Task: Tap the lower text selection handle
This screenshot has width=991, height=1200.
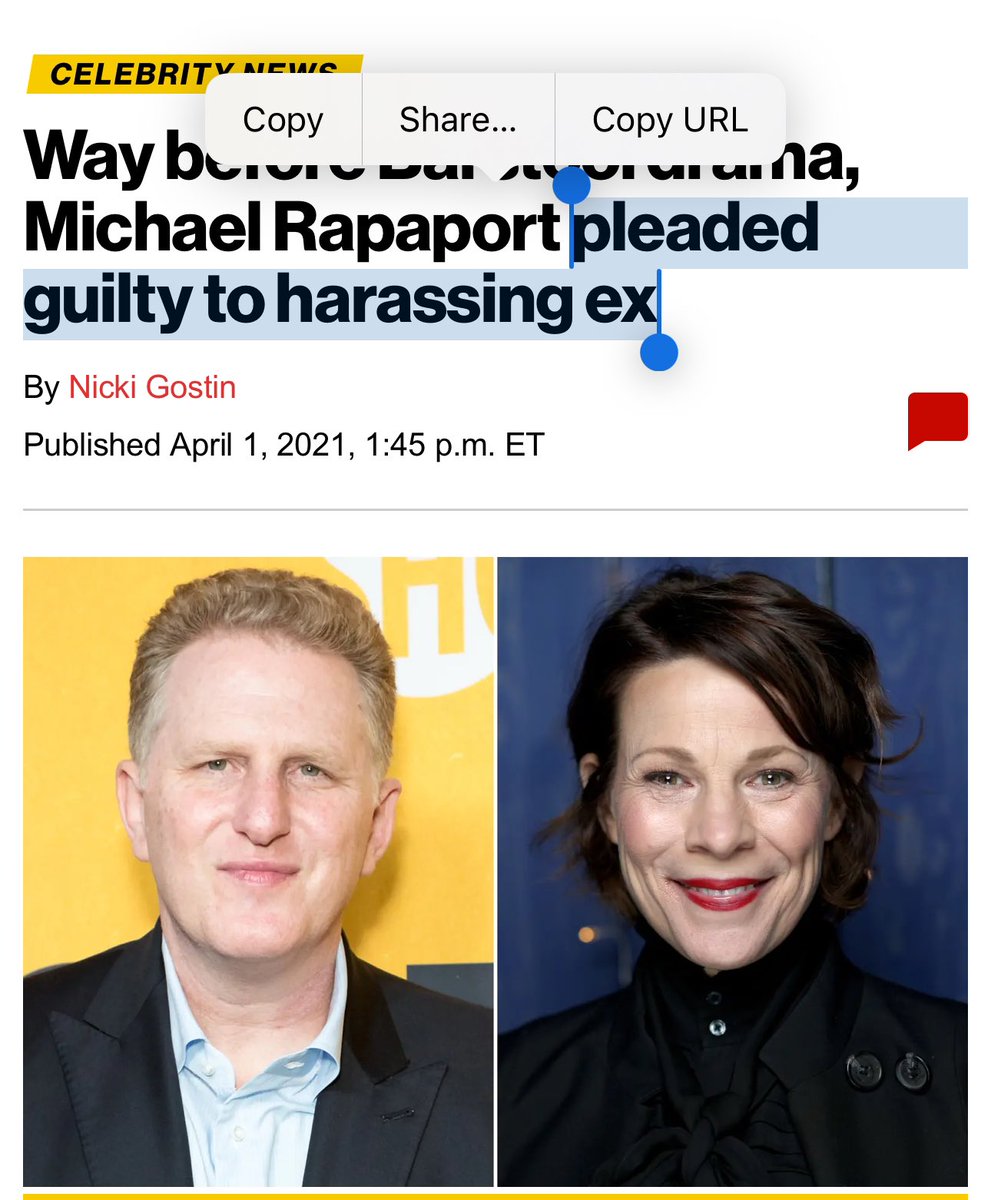Action: (x=658, y=352)
